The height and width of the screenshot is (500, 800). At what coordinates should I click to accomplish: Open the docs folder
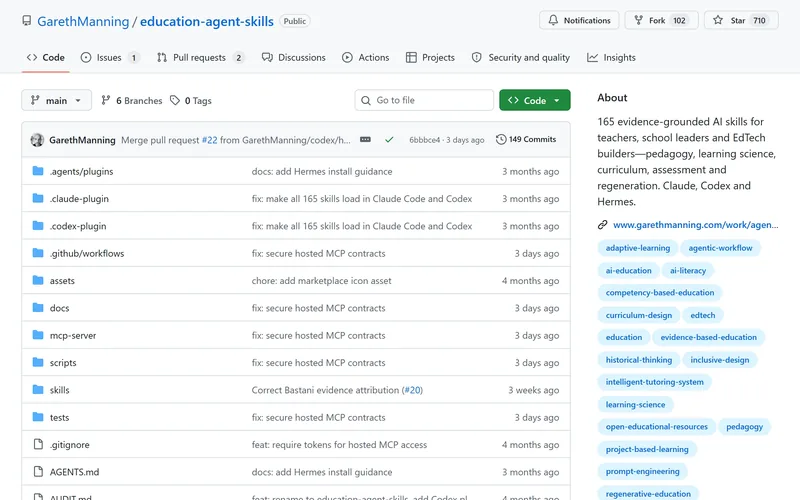pyautogui.click(x=59, y=308)
